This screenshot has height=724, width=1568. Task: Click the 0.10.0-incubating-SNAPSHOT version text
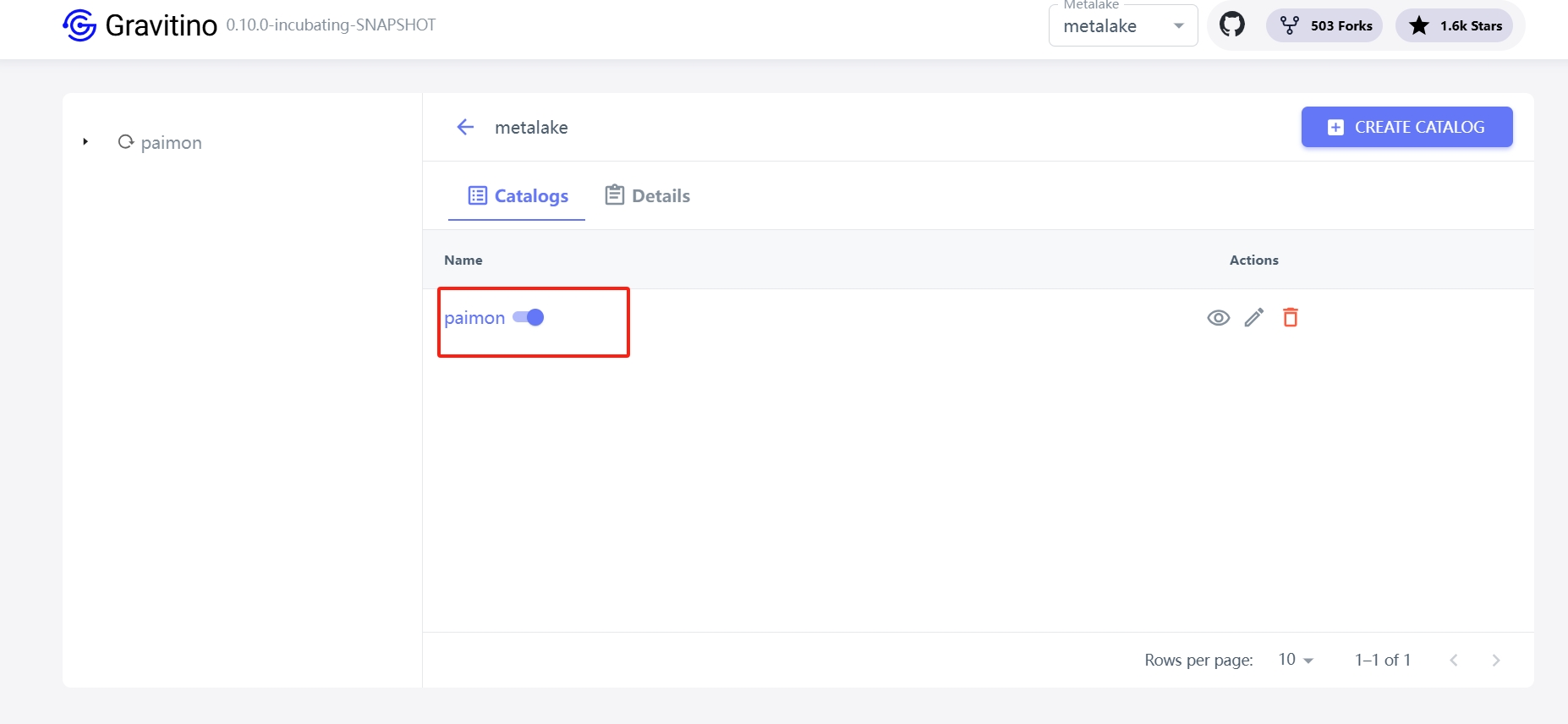pos(331,25)
